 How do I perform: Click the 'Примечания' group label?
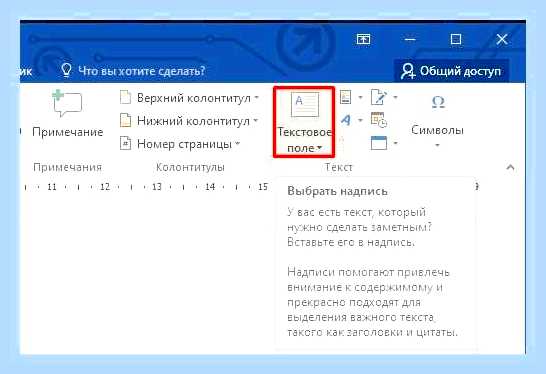click(68, 167)
